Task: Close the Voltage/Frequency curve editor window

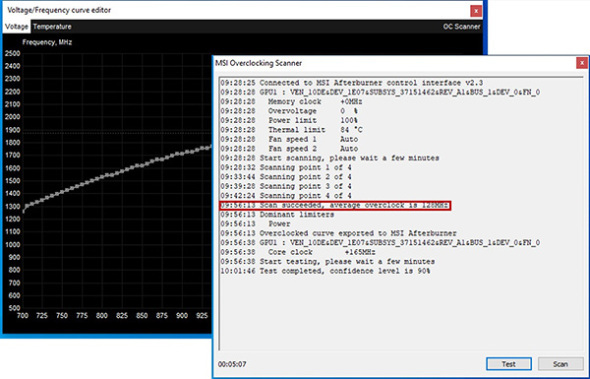Action: [476, 11]
